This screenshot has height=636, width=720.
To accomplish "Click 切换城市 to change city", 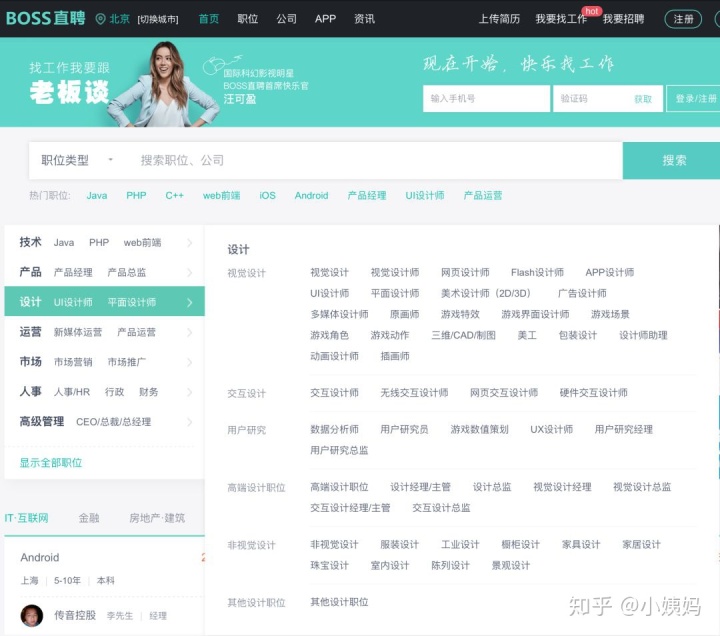I will click(158, 19).
